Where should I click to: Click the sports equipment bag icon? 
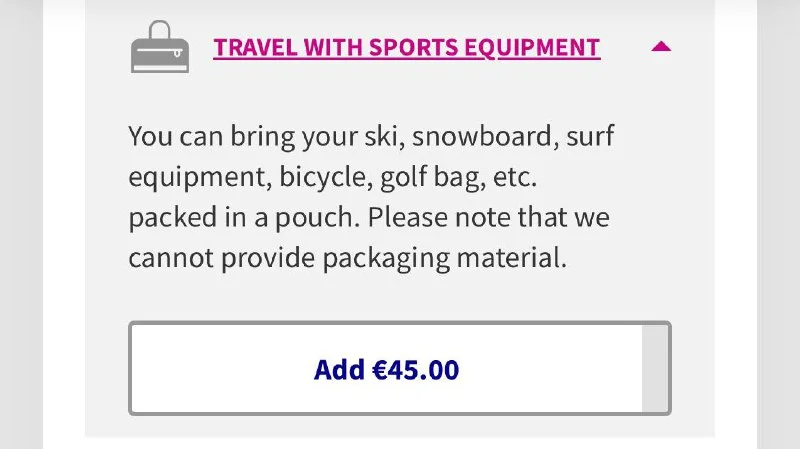(x=160, y=50)
